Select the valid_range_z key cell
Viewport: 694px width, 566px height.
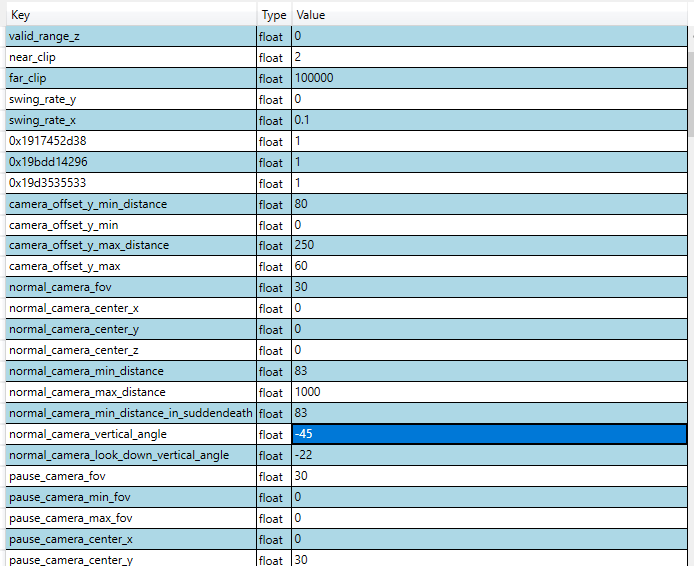pos(131,36)
